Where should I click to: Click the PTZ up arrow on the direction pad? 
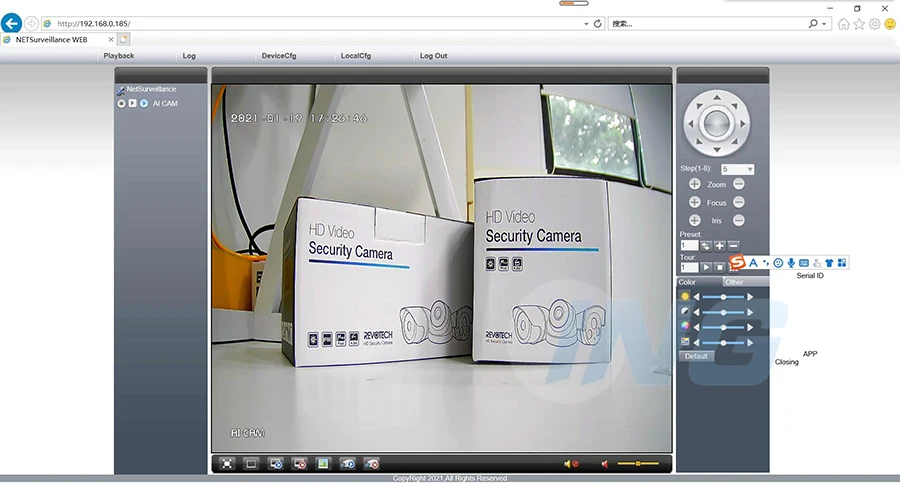717,98
